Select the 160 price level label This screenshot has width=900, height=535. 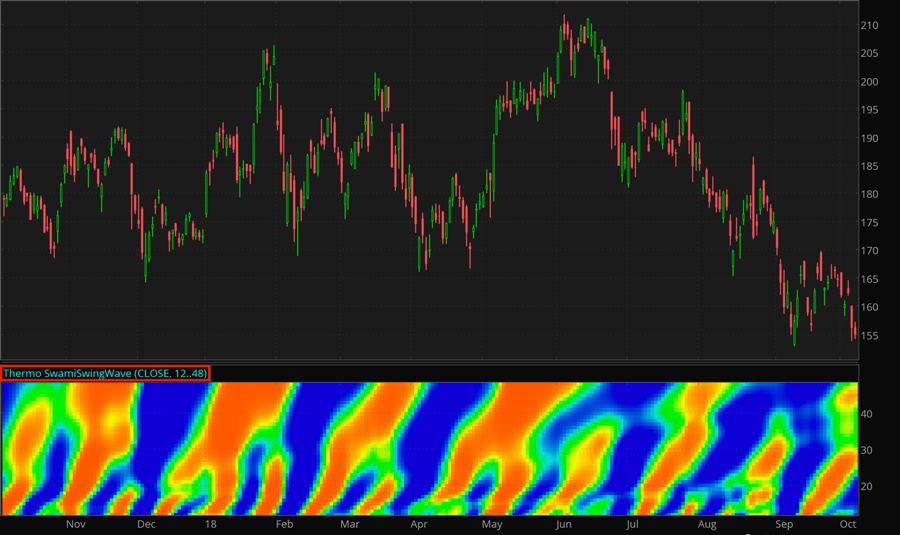pyautogui.click(x=871, y=307)
